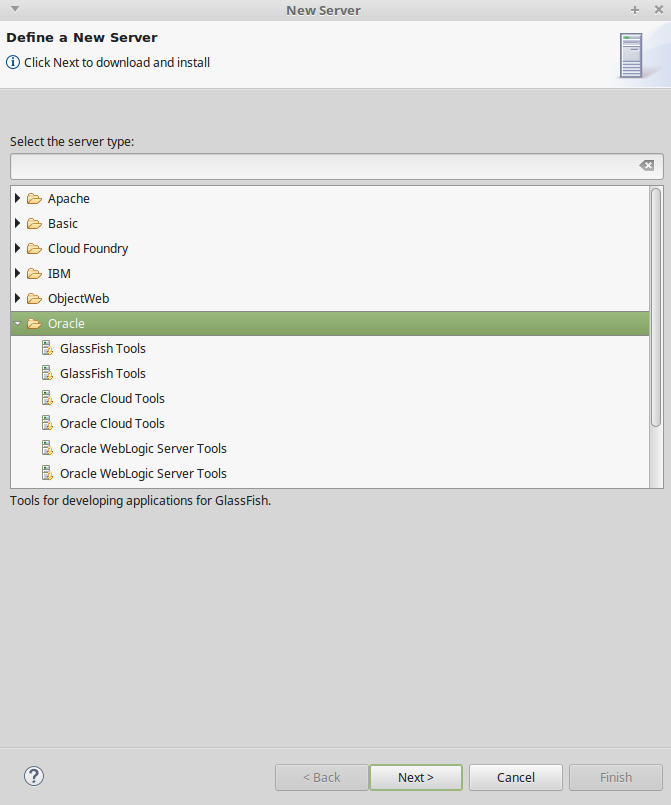Select the IBM tree label
Screen dimensions: 671x805
[x=59, y=274]
